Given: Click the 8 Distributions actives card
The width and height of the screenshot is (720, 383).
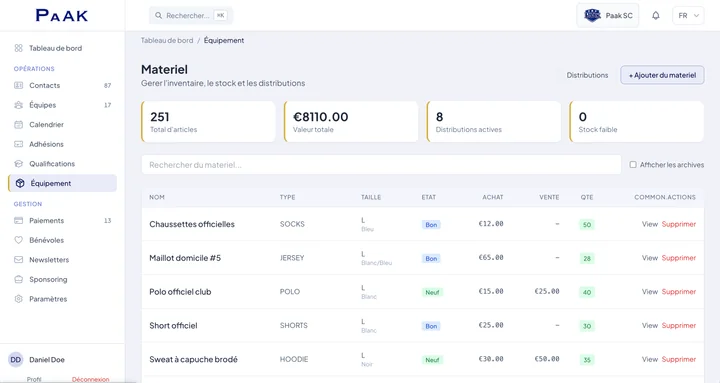Looking at the screenshot, I should pos(494,122).
